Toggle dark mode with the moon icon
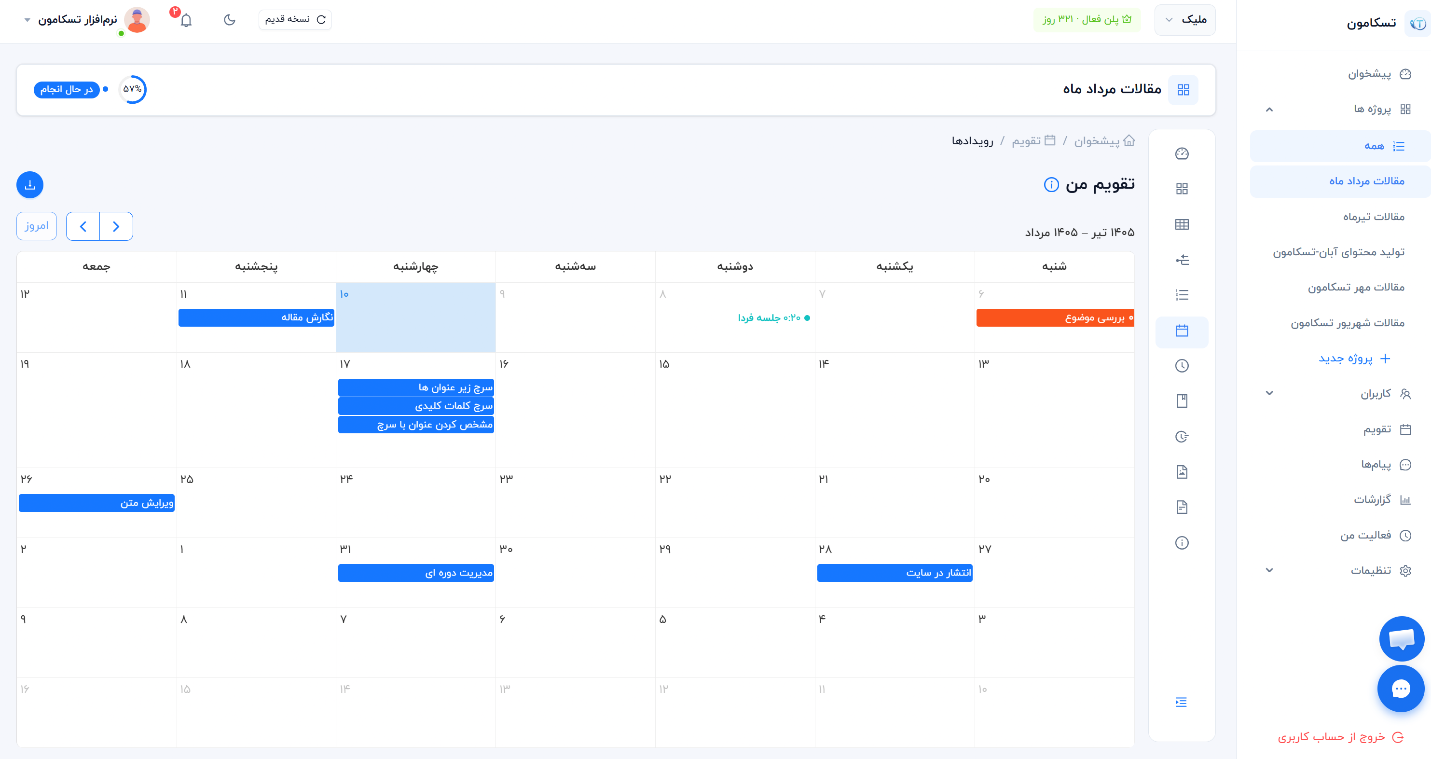The width and height of the screenshot is (1431, 759). point(229,20)
